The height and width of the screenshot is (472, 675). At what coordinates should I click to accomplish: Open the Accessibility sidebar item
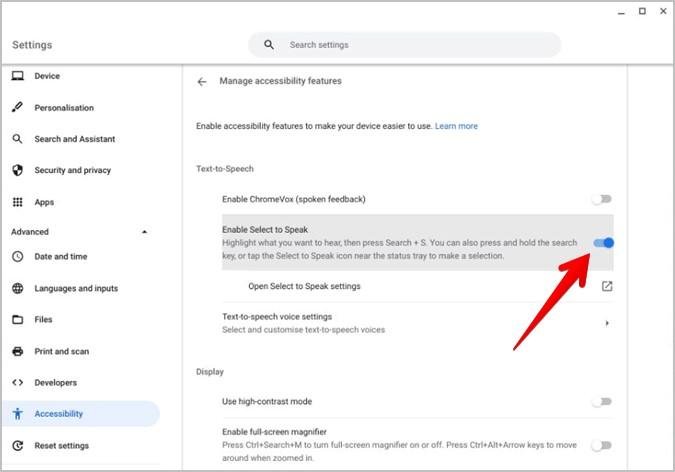[59, 414]
